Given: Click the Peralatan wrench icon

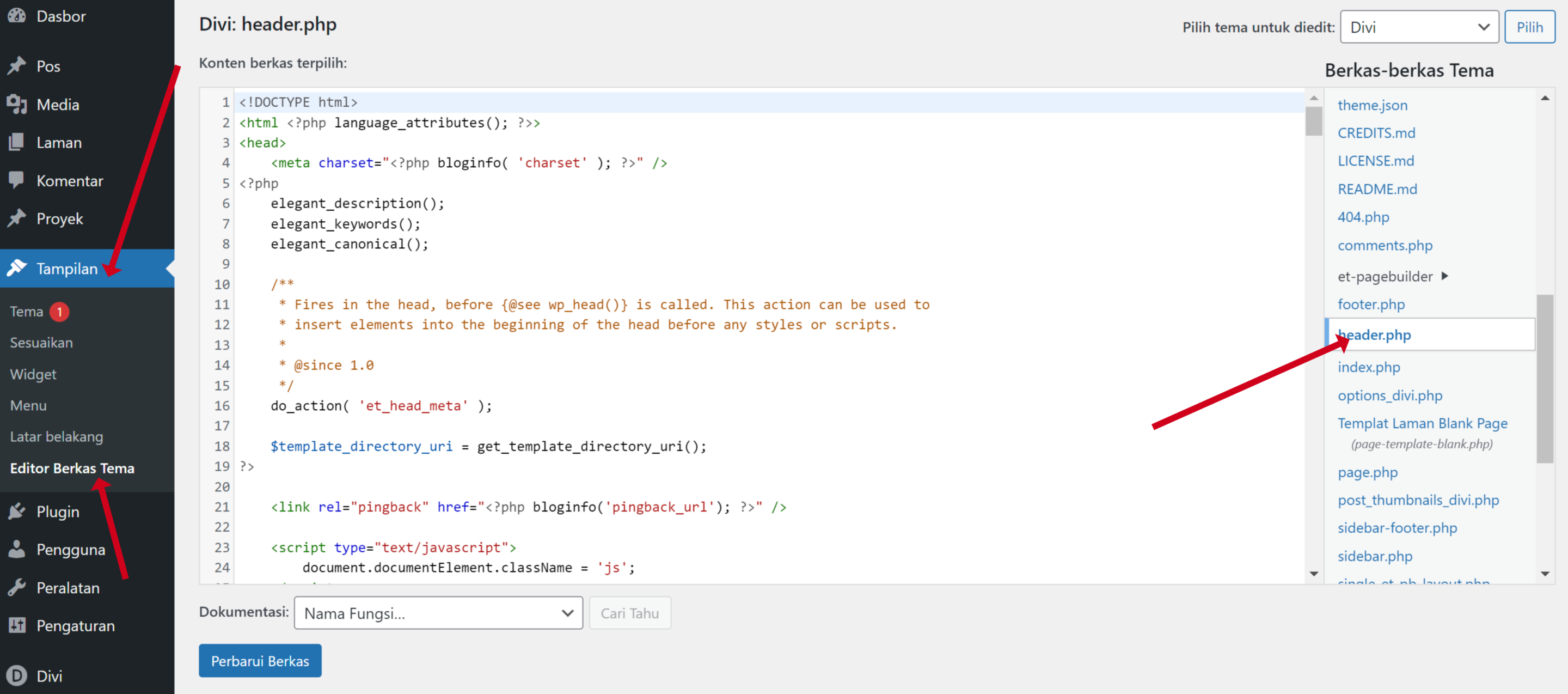Looking at the screenshot, I should pos(17,587).
